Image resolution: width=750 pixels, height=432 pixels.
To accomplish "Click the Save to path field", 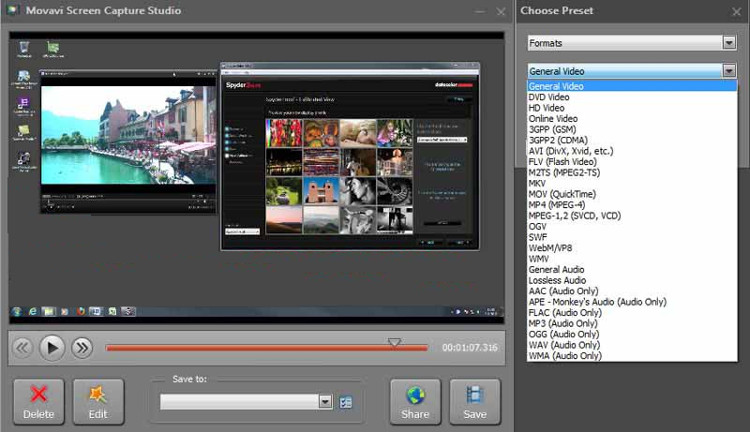I will point(240,401).
